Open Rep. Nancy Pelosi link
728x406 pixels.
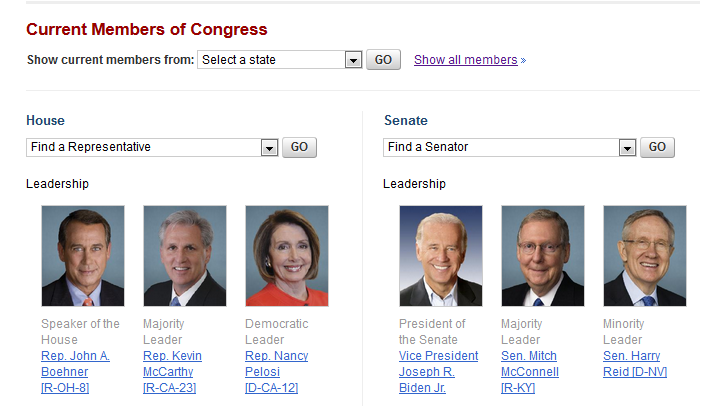click(x=277, y=372)
